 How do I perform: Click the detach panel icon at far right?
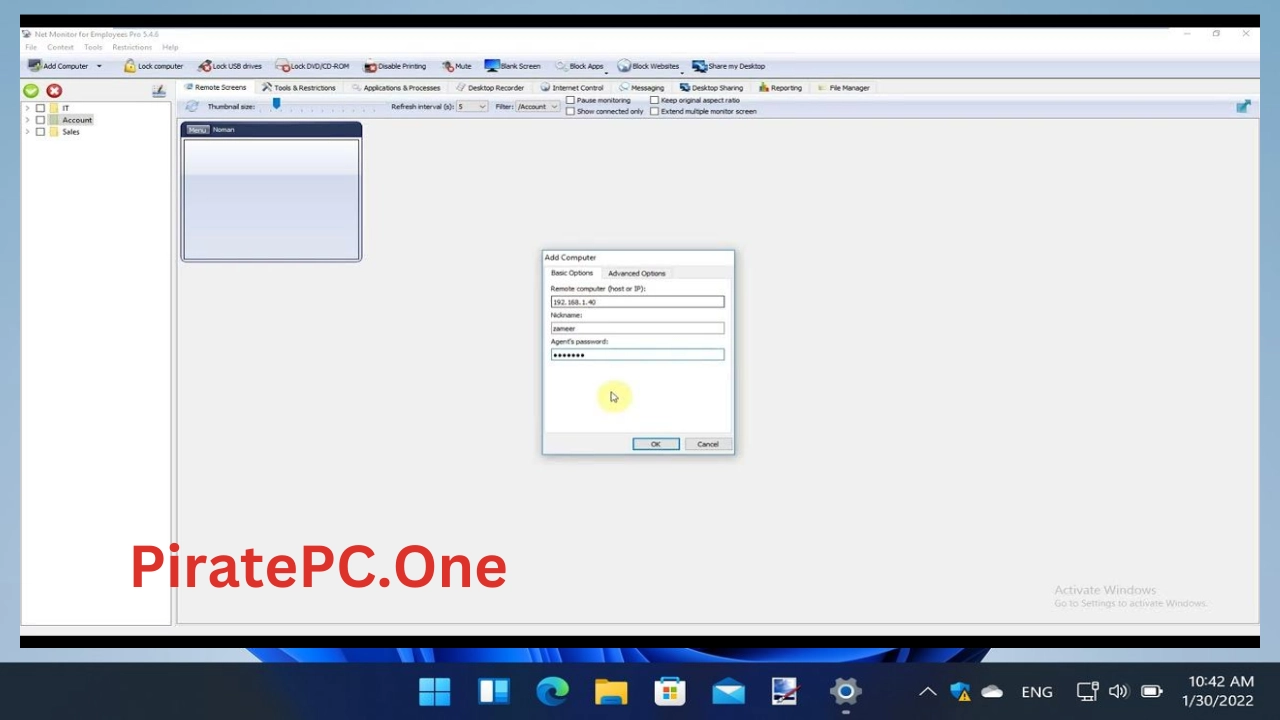[x=1243, y=106]
